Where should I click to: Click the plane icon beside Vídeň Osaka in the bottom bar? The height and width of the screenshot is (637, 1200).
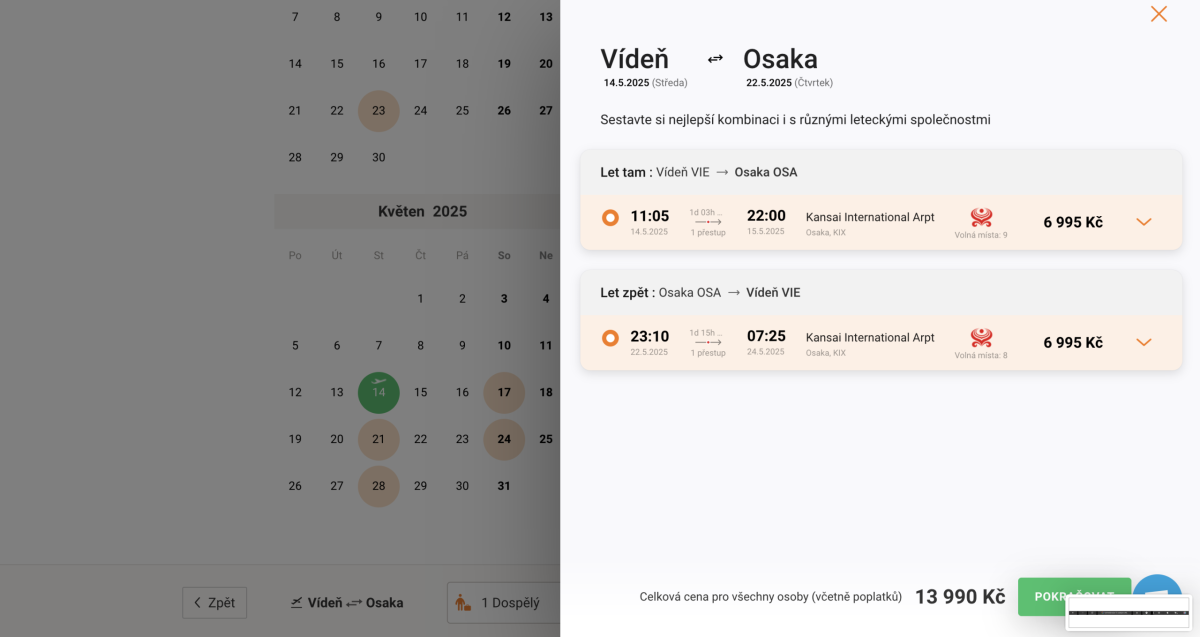297,602
